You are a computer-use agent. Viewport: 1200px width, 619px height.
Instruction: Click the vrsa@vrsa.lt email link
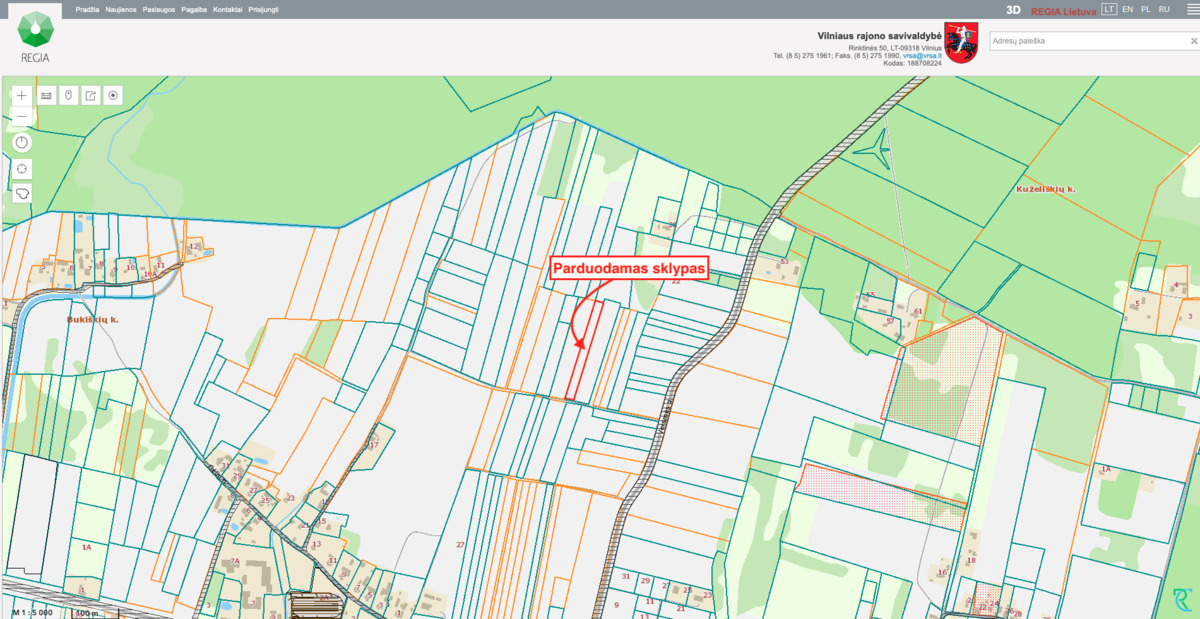922,56
